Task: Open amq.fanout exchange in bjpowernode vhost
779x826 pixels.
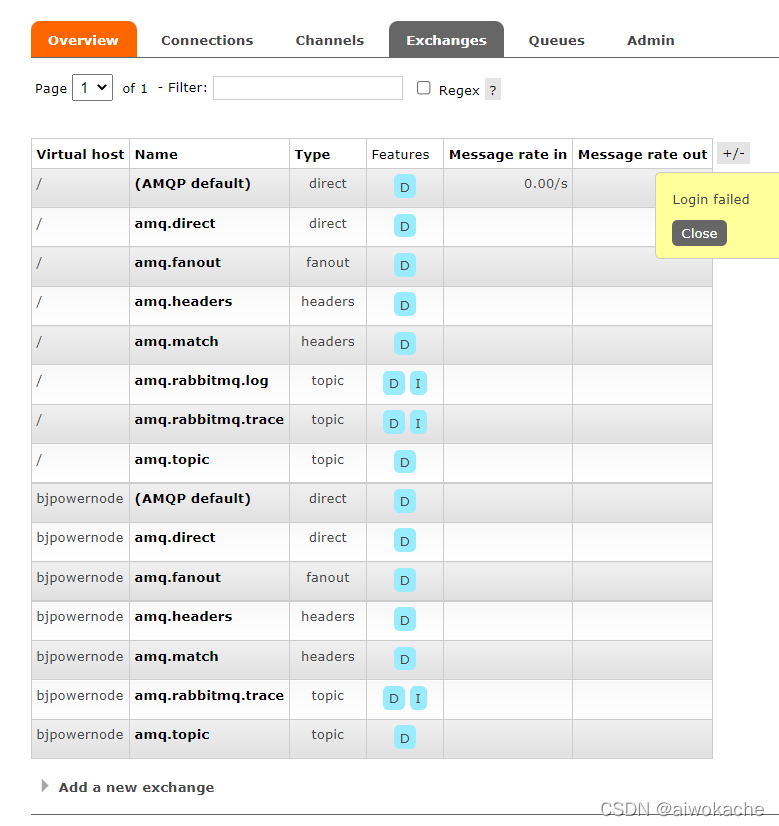Action: tap(178, 577)
